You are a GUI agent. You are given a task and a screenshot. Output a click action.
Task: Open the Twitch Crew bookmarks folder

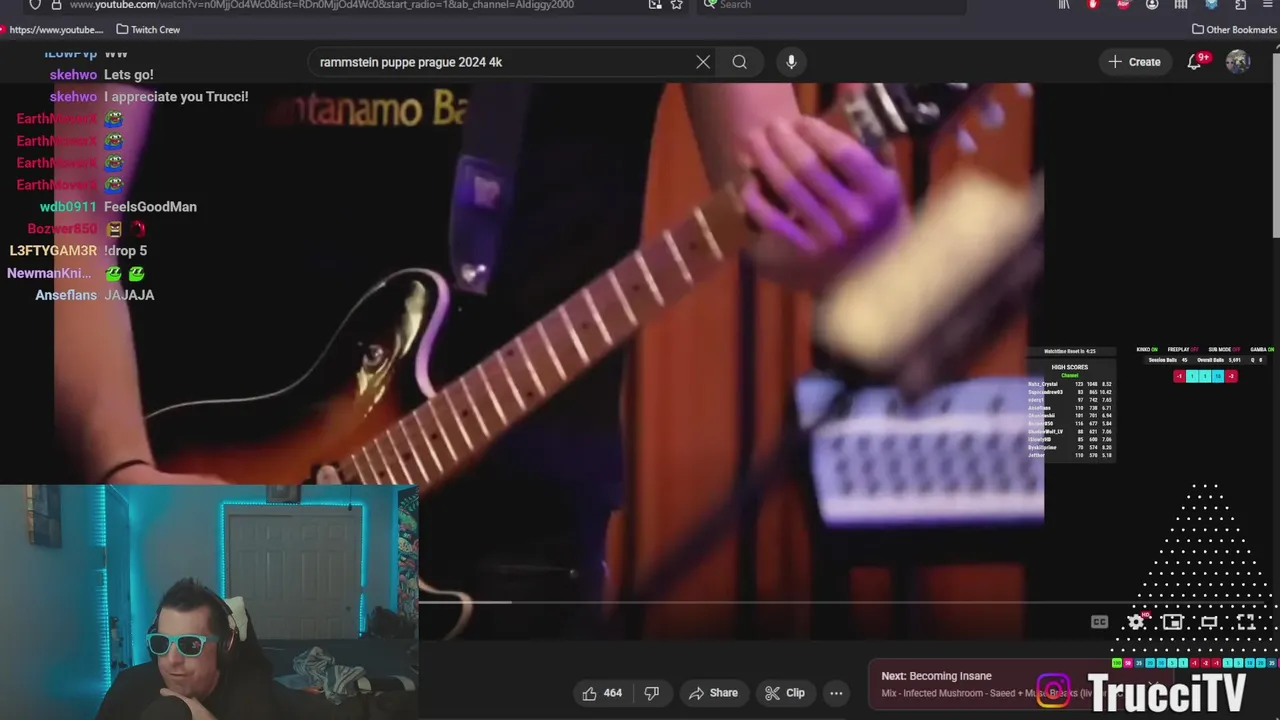pyautogui.click(x=148, y=30)
